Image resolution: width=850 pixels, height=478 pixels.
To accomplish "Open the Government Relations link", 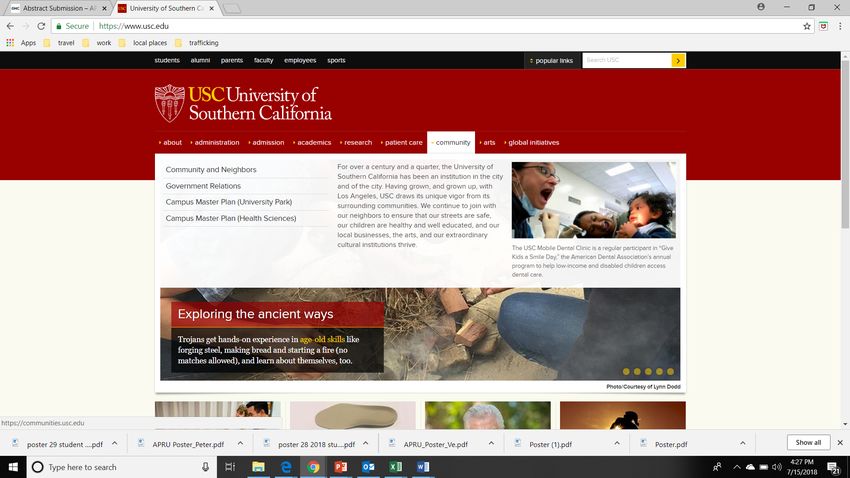I will point(203,186).
